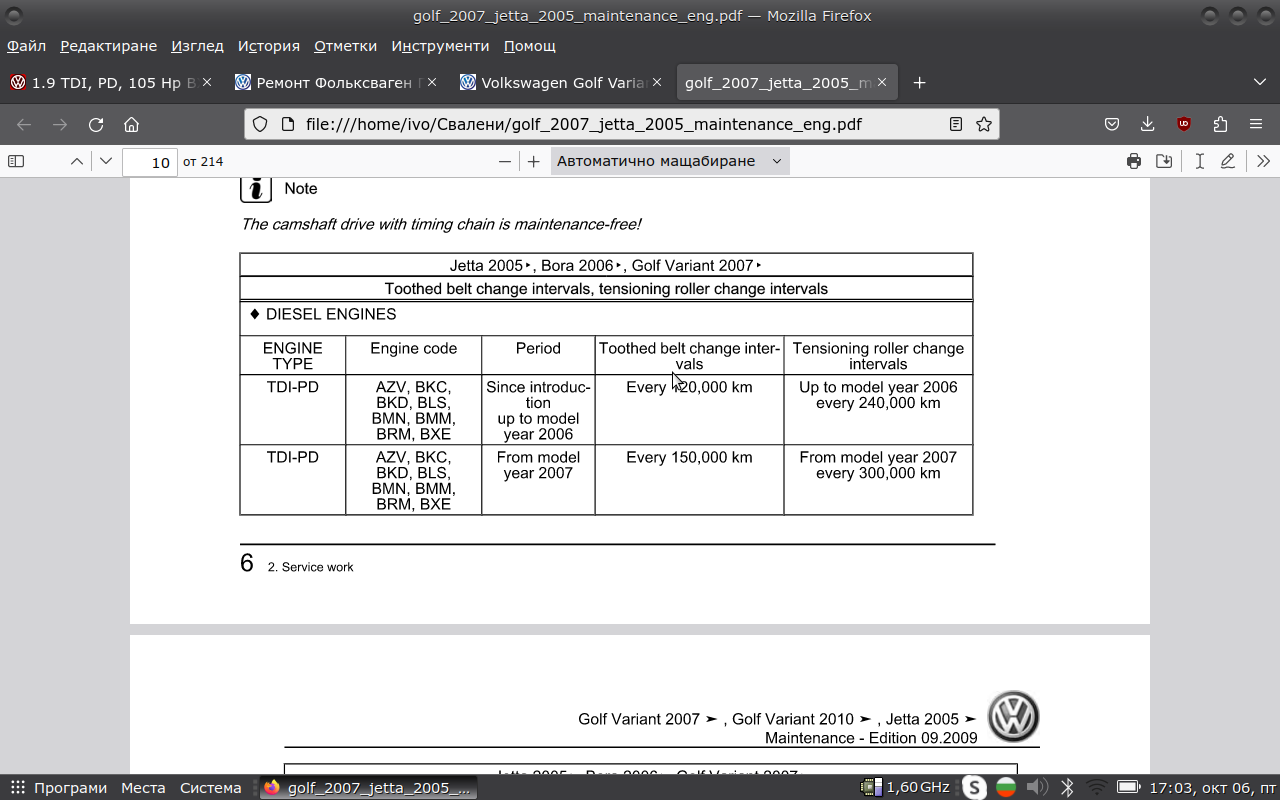
Task: Switch to the 1.9 TDI, PD tab
Action: (x=105, y=83)
